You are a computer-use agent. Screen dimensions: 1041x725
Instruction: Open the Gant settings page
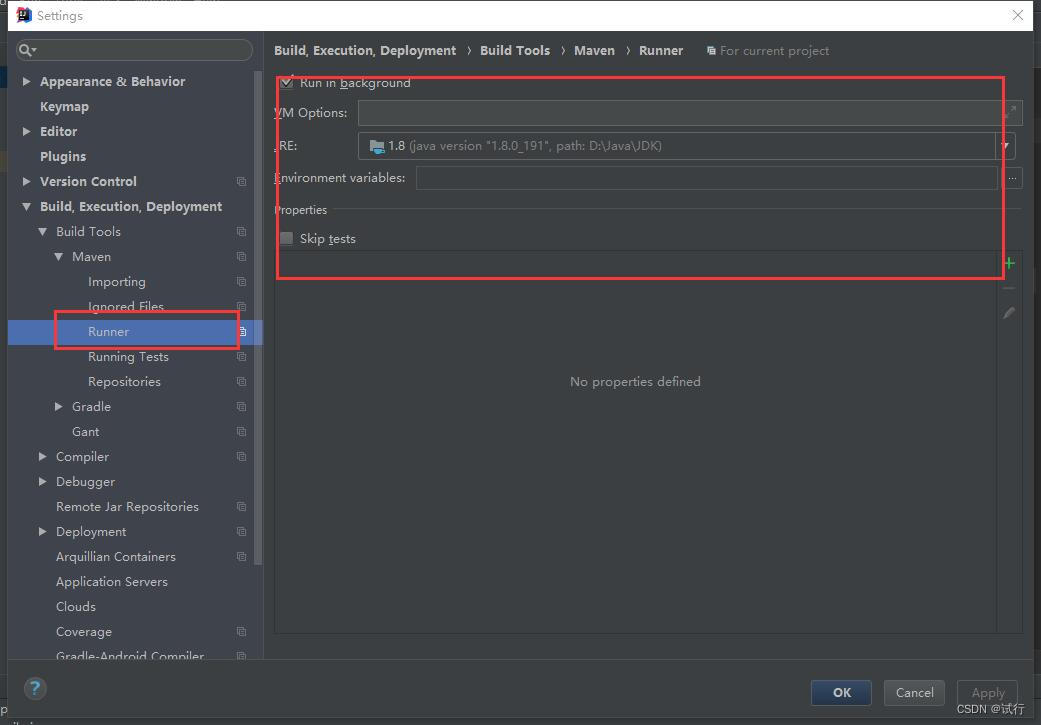pyautogui.click(x=86, y=432)
